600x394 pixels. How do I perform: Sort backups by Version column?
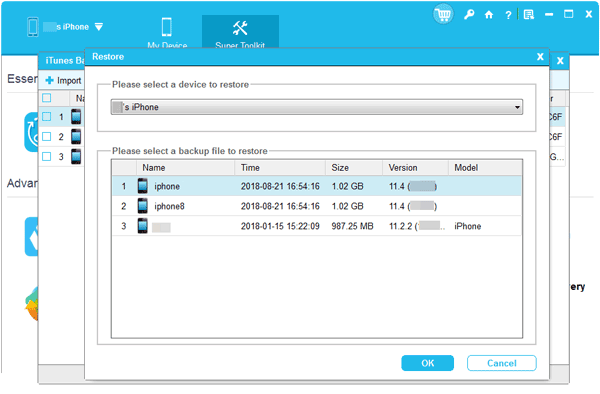[415, 168]
